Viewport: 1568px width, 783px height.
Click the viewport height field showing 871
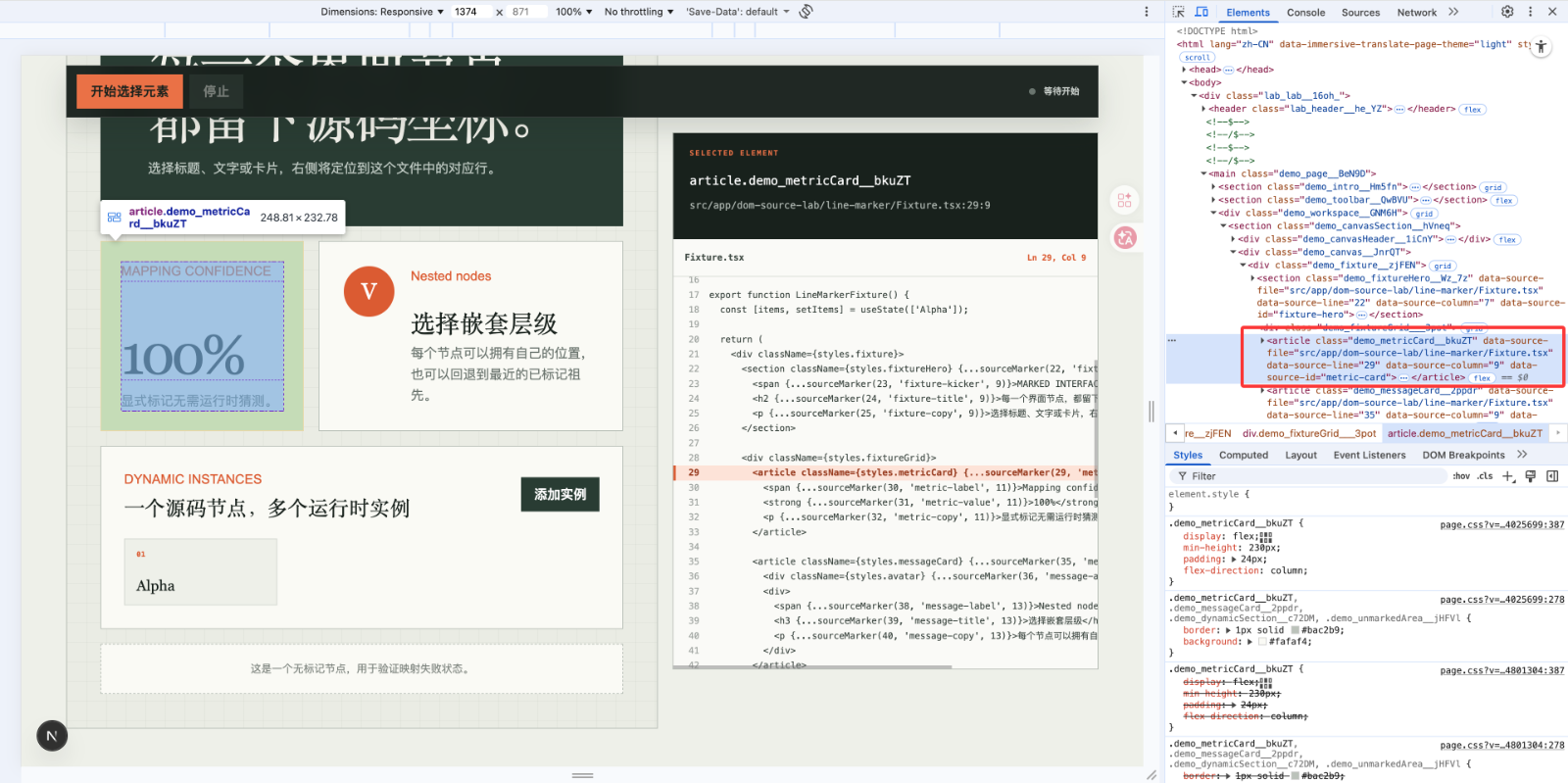tap(526, 12)
